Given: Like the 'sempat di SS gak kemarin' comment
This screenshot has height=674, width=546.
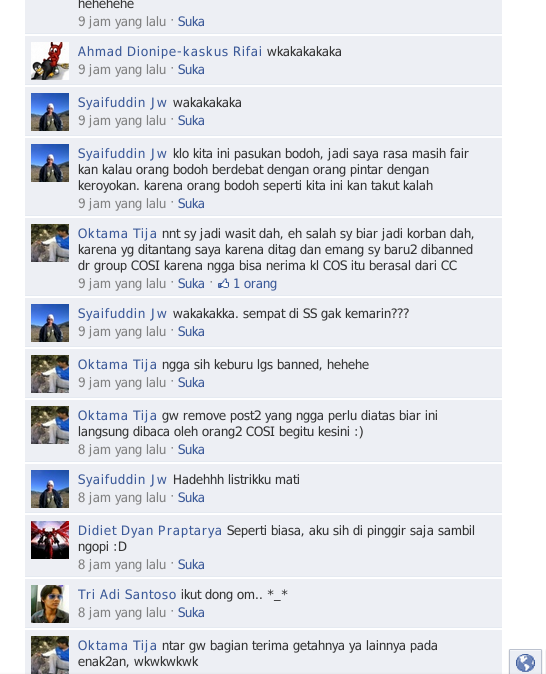Looking at the screenshot, I should coord(191,332).
